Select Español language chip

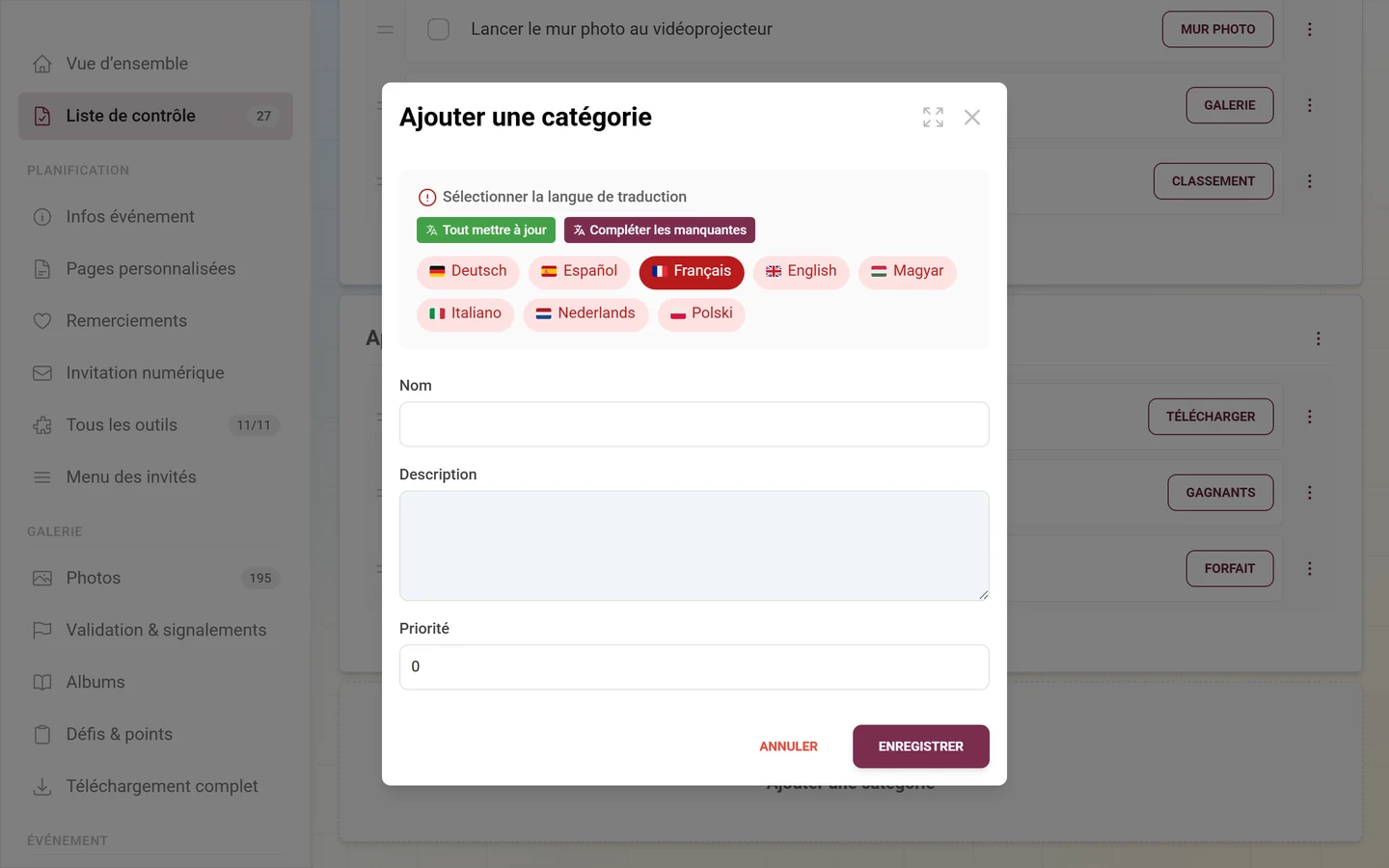[580, 272]
